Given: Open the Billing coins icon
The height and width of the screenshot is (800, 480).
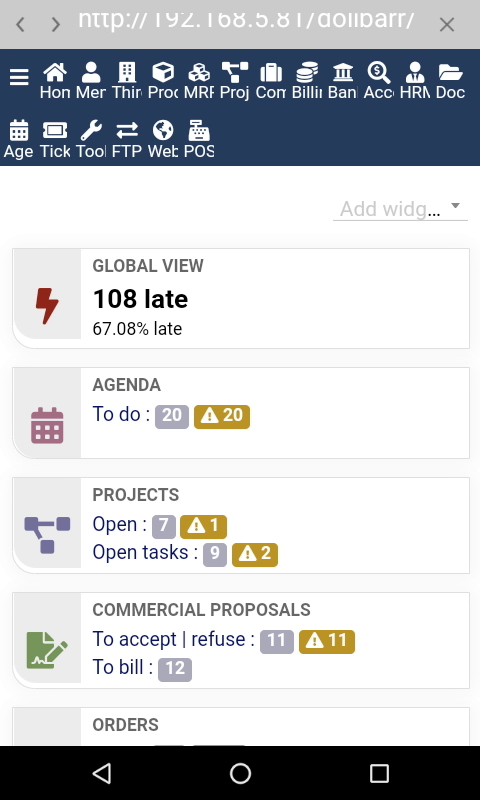Looking at the screenshot, I should point(307,73).
